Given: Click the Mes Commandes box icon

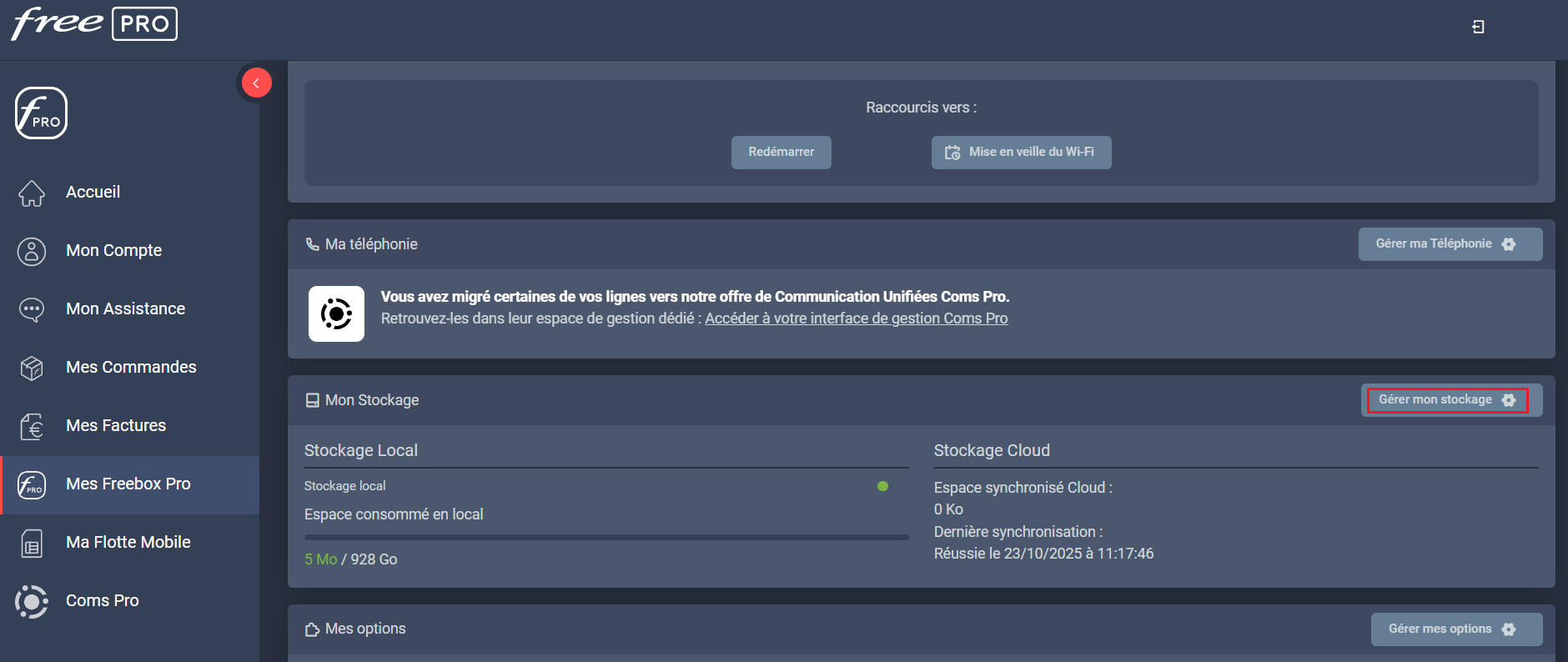Looking at the screenshot, I should [x=32, y=368].
